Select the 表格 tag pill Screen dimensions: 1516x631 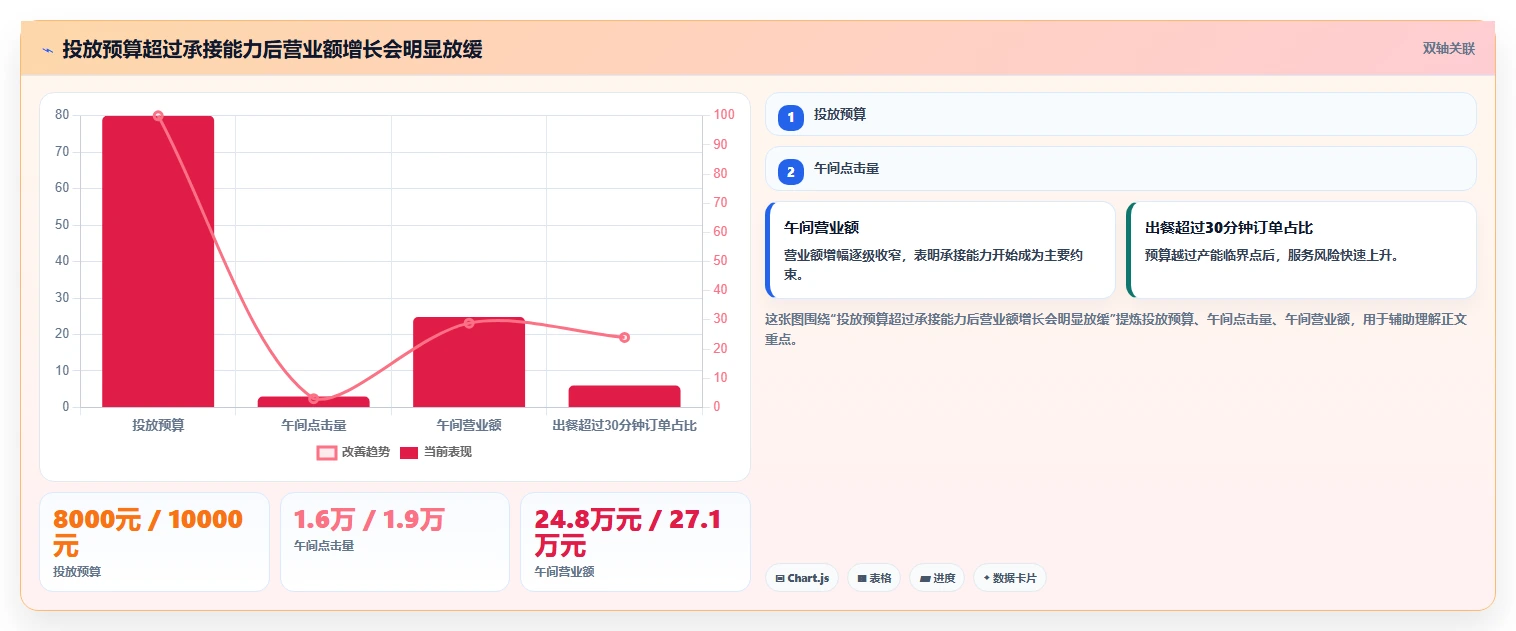tap(874, 578)
